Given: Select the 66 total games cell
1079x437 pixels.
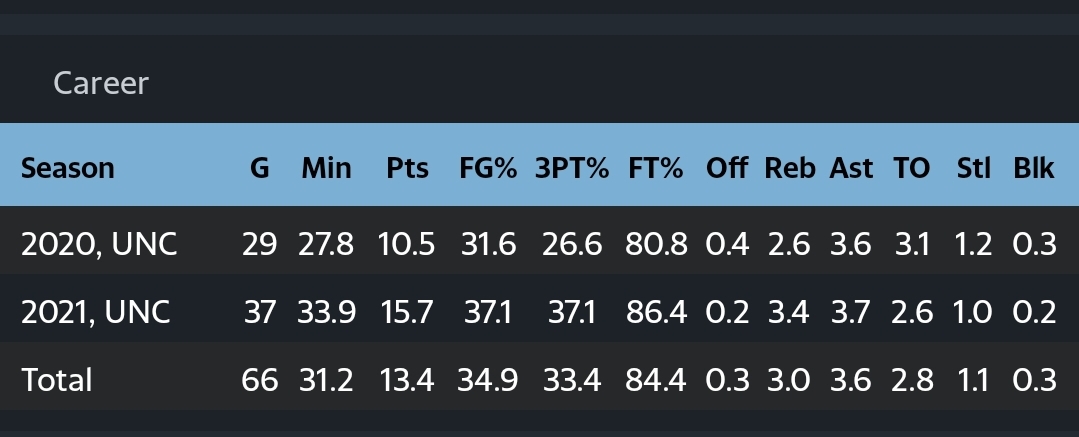Looking at the screenshot, I should (259, 380).
